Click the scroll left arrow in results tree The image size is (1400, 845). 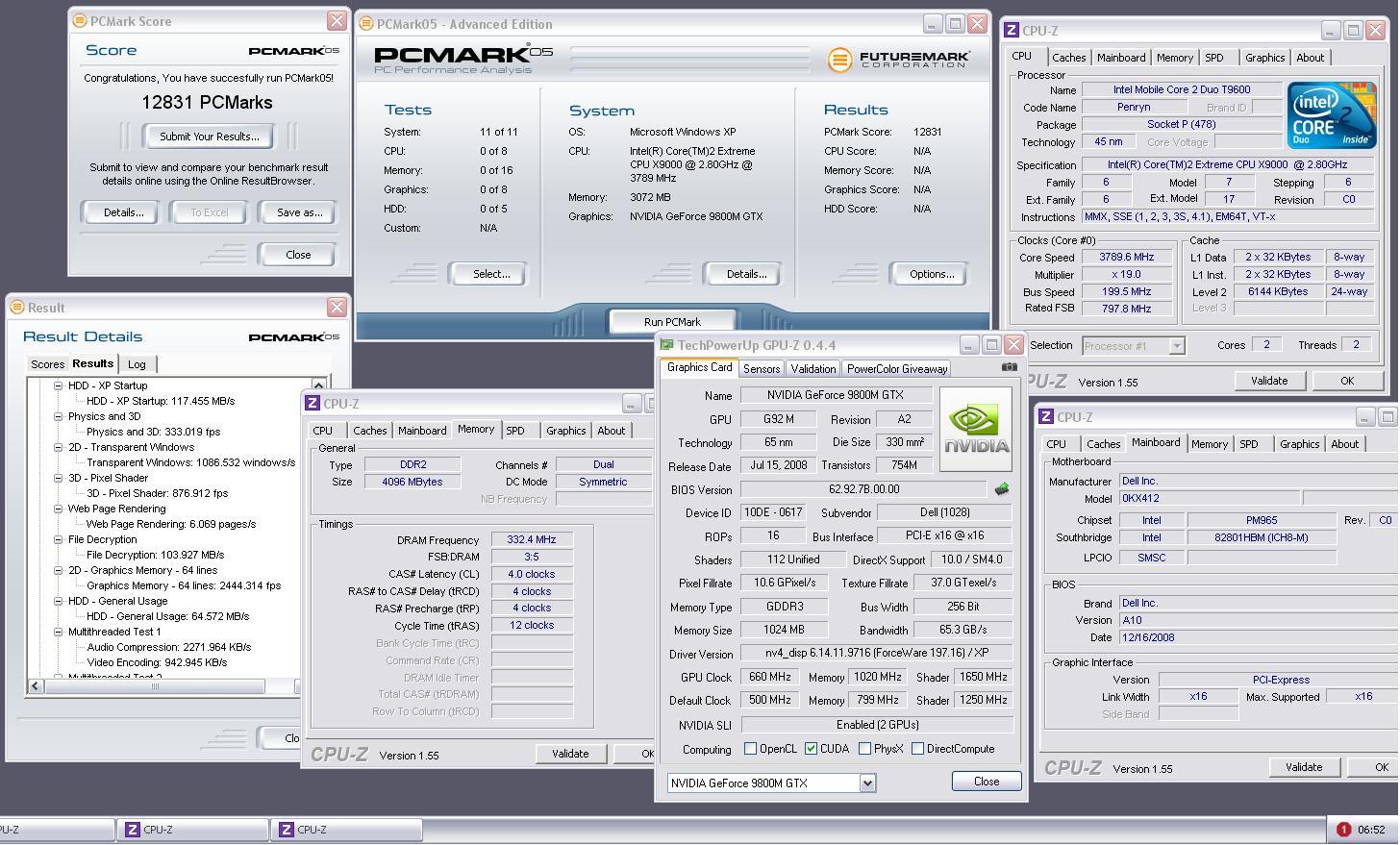(36, 685)
